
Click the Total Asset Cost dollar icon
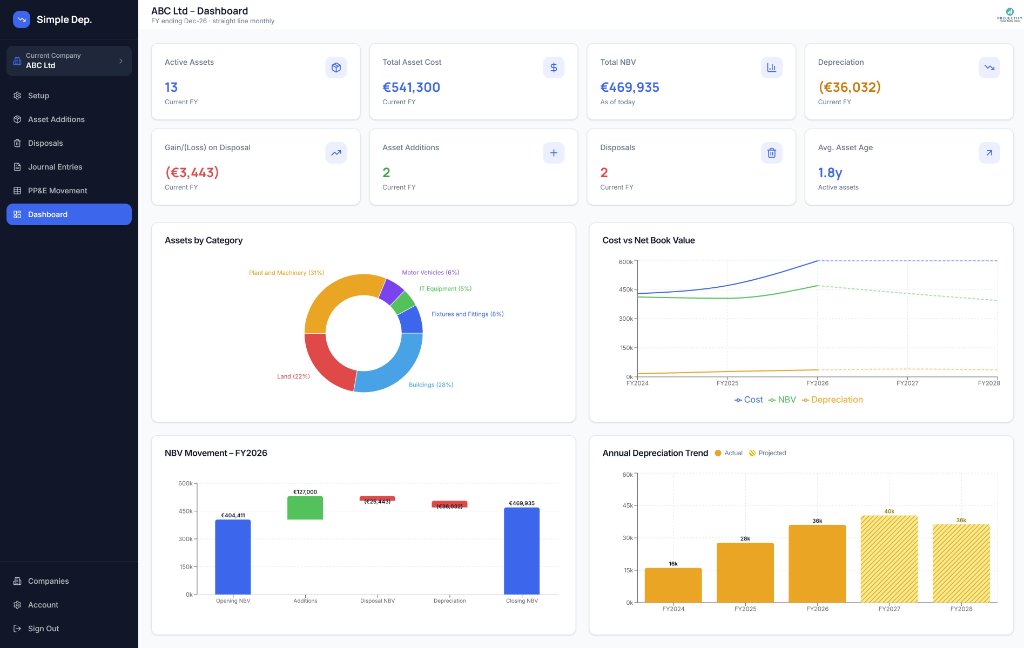point(554,67)
